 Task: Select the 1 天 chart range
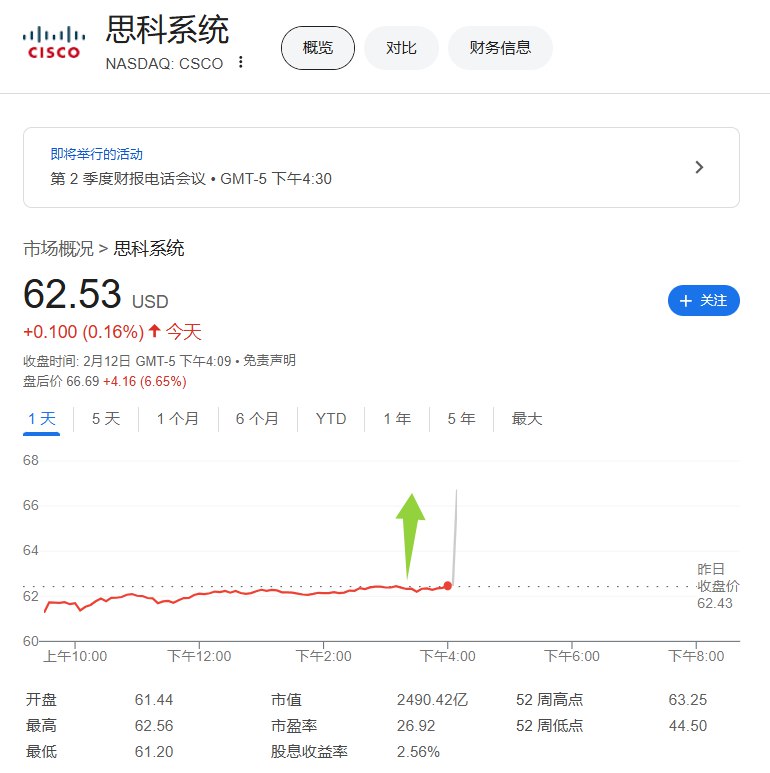[x=41, y=419]
